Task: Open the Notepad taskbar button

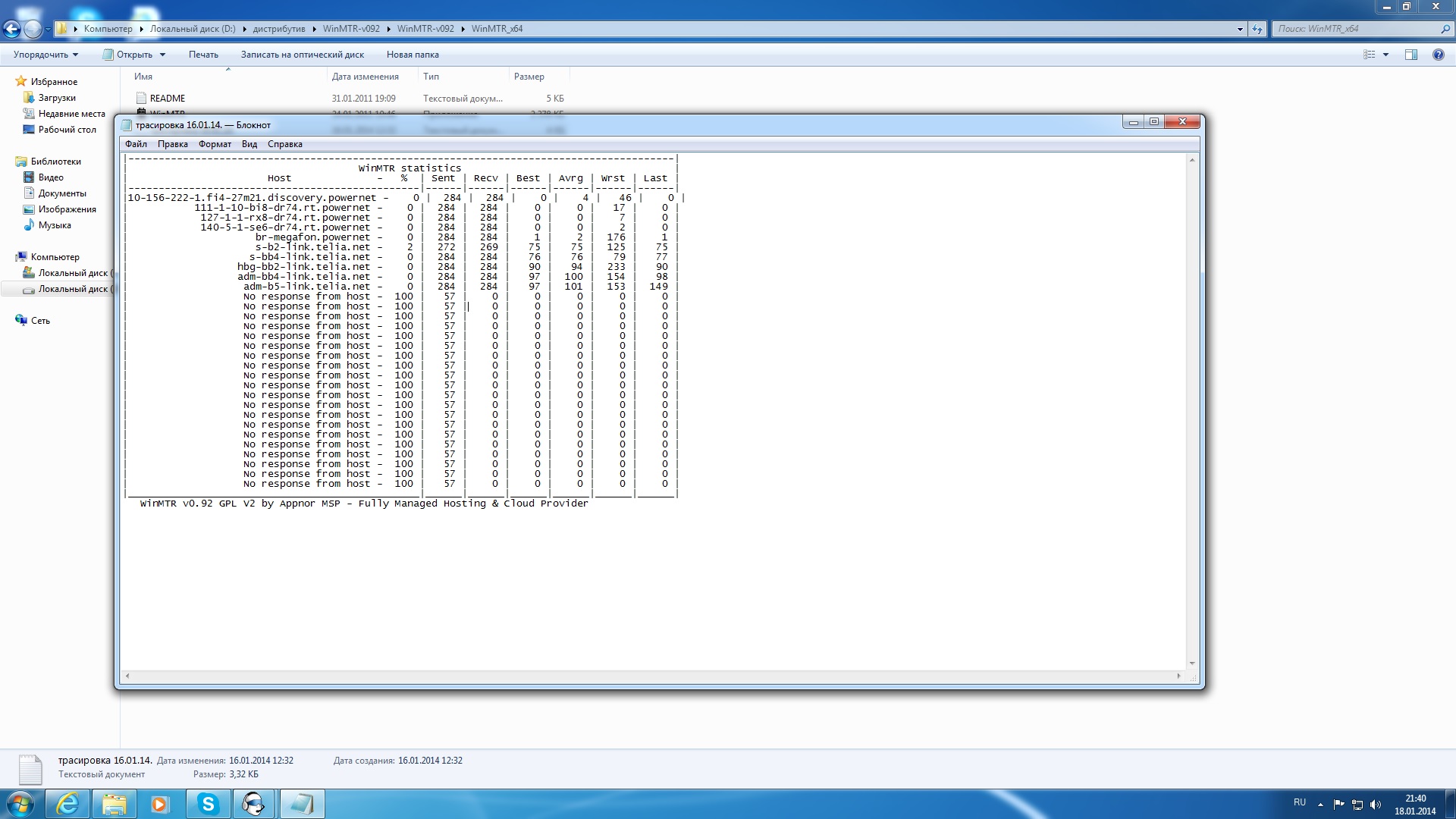Action: point(302,804)
